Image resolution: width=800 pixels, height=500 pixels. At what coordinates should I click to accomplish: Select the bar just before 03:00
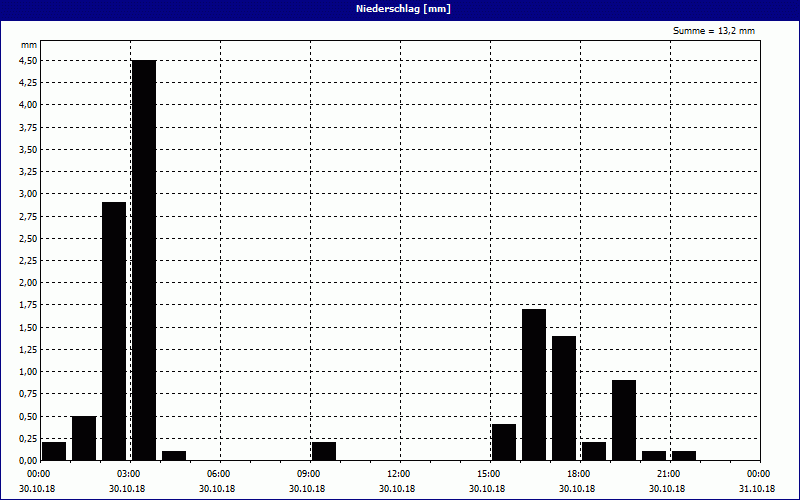click(114, 331)
